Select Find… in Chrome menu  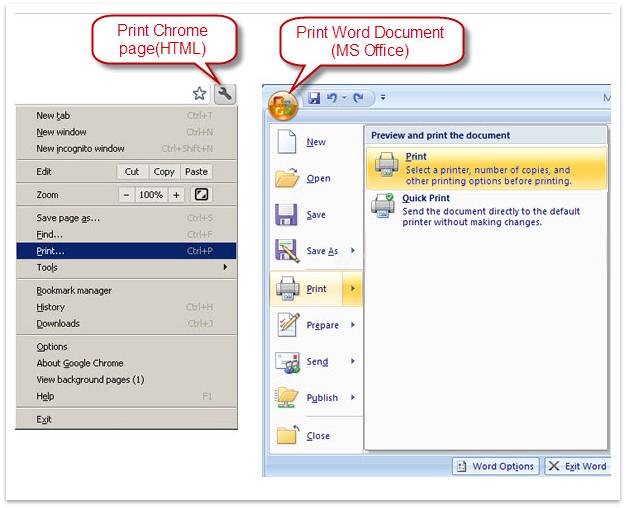(126, 234)
